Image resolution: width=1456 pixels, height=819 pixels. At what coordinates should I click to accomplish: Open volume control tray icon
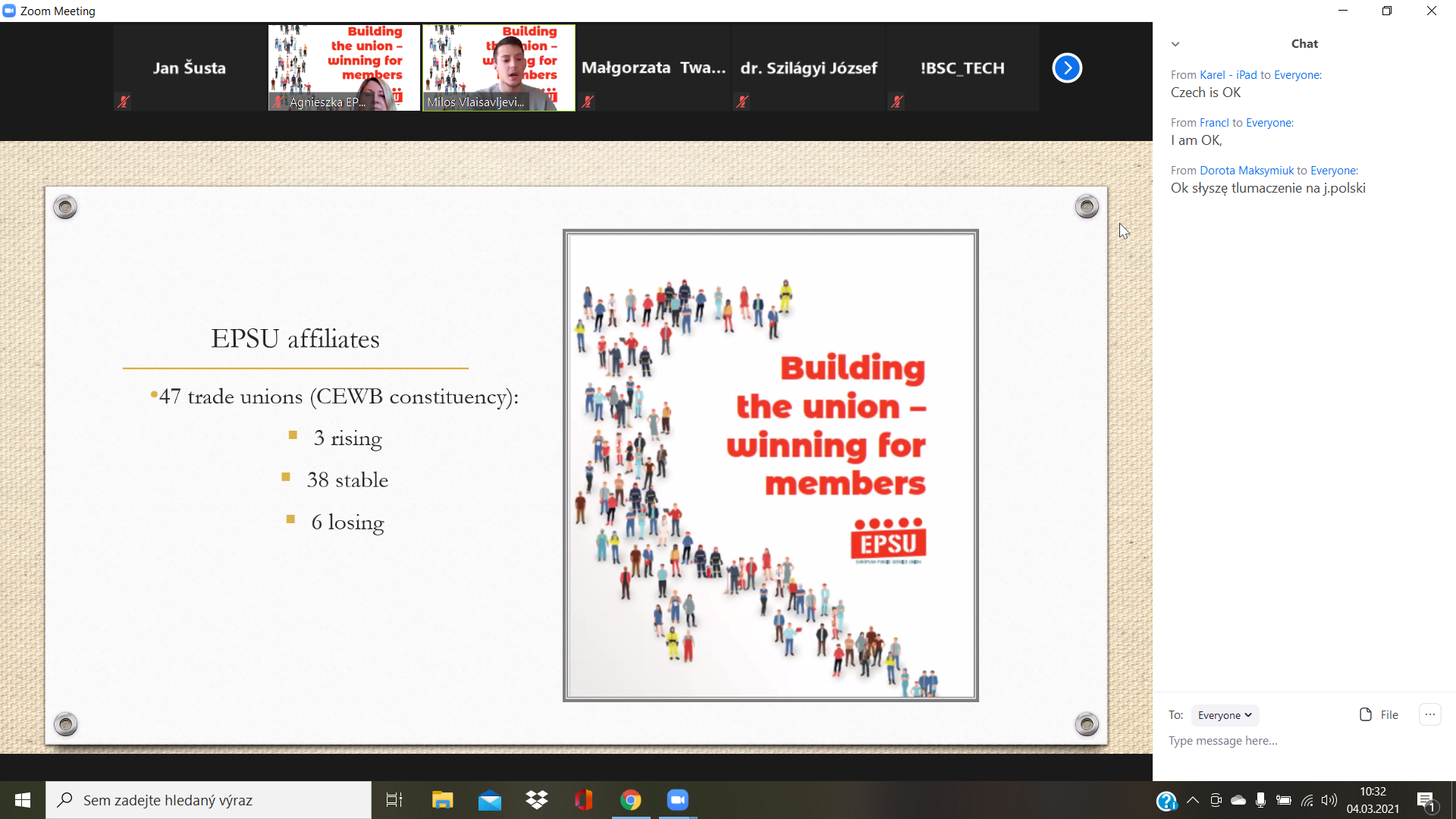tap(1329, 800)
